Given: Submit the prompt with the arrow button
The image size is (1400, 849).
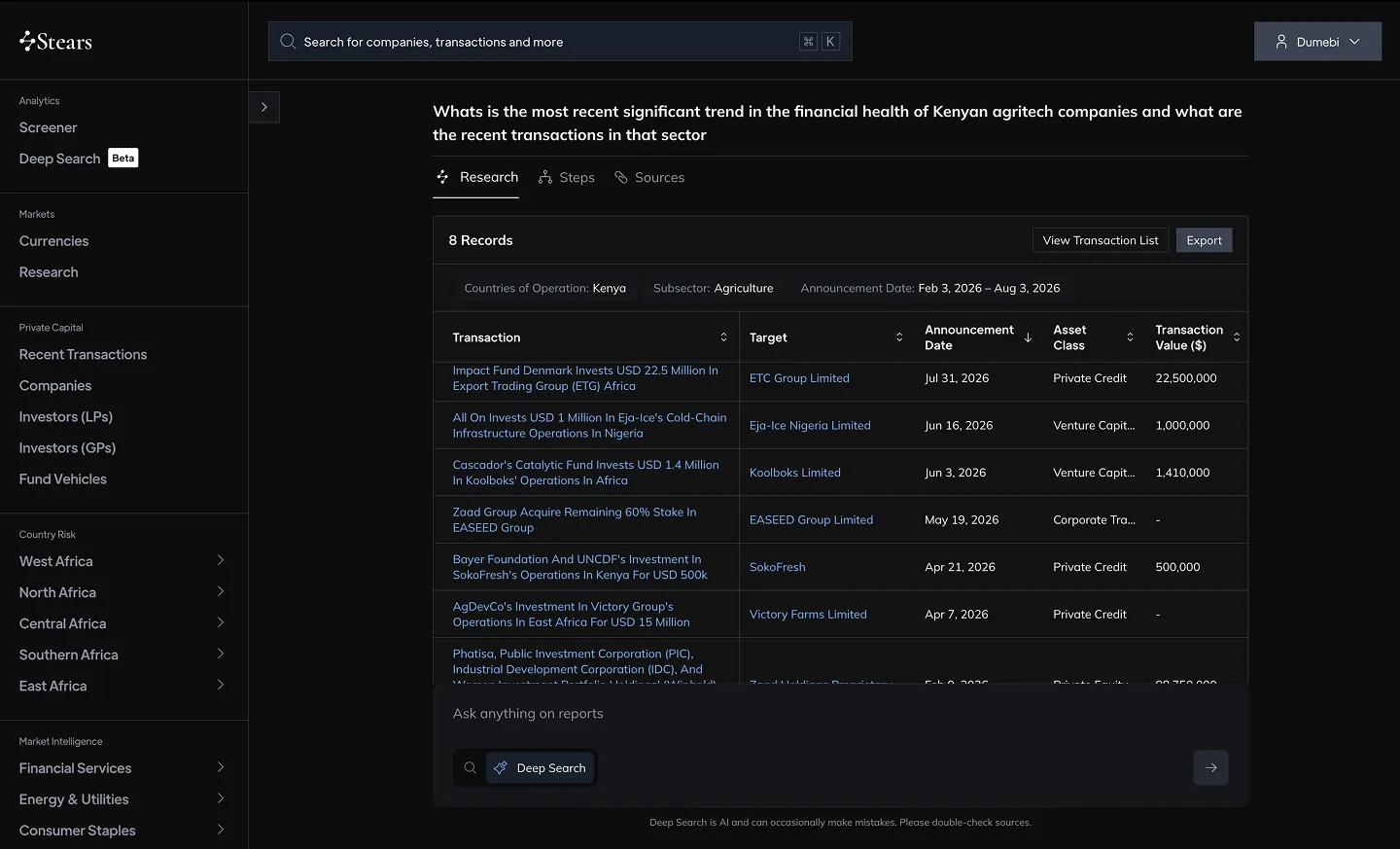Looking at the screenshot, I should pos(1210,768).
